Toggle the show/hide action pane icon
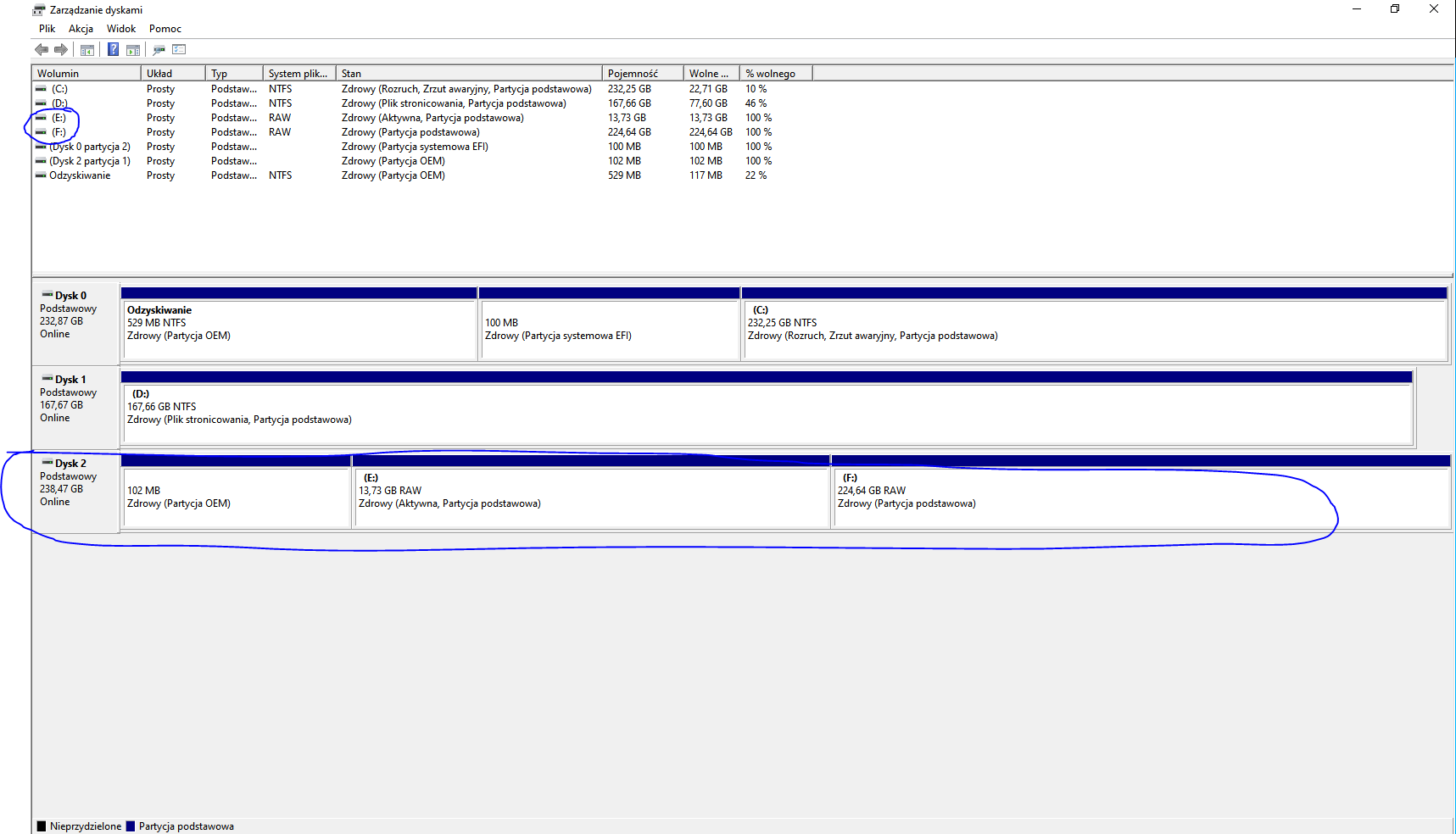The width and height of the screenshot is (1456, 834). click(x=133, y=50)
